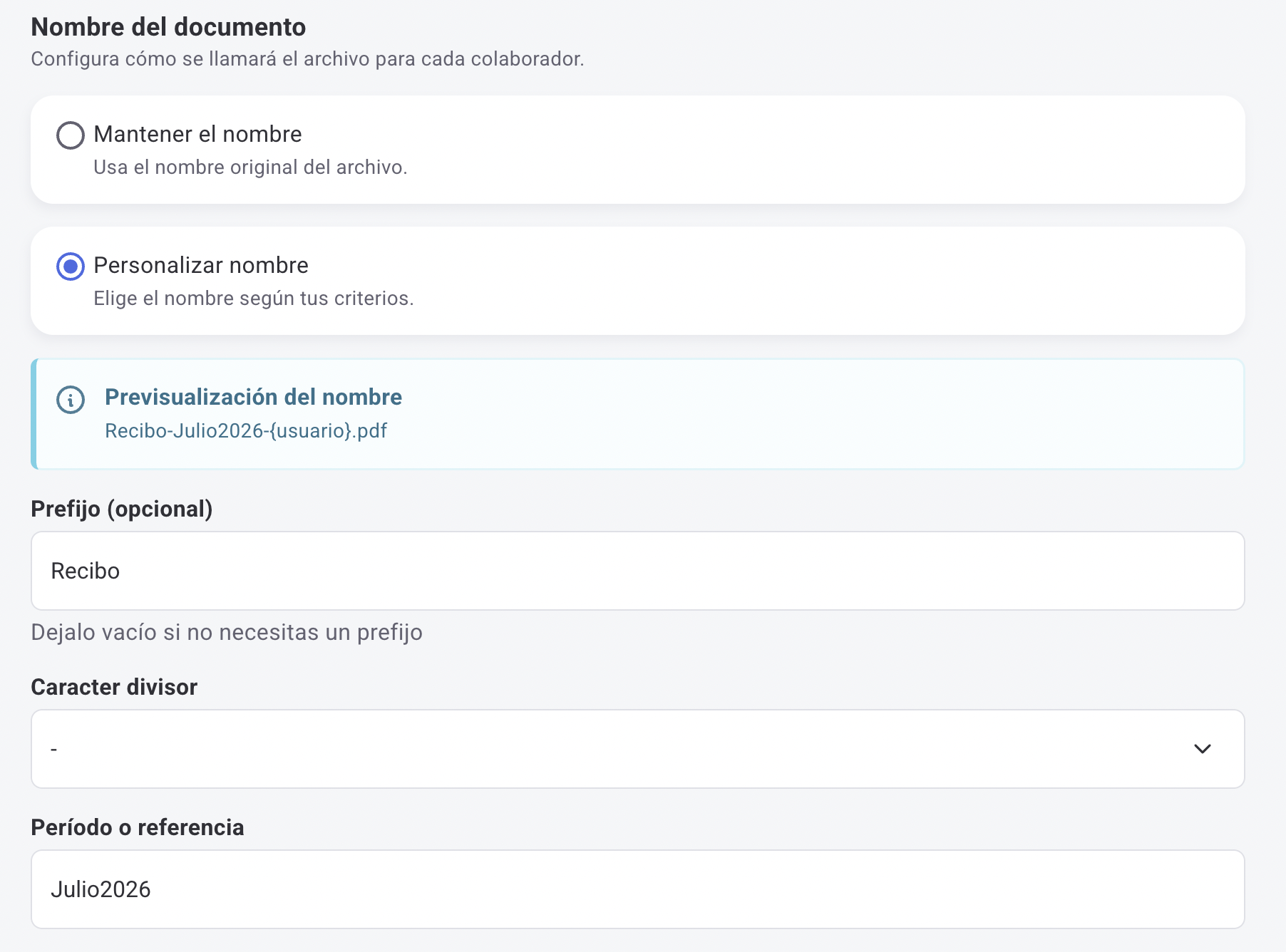Click the Prefijo (opcional) label
The height and width of the screenshot is (952, 1286).
(122, 509)
